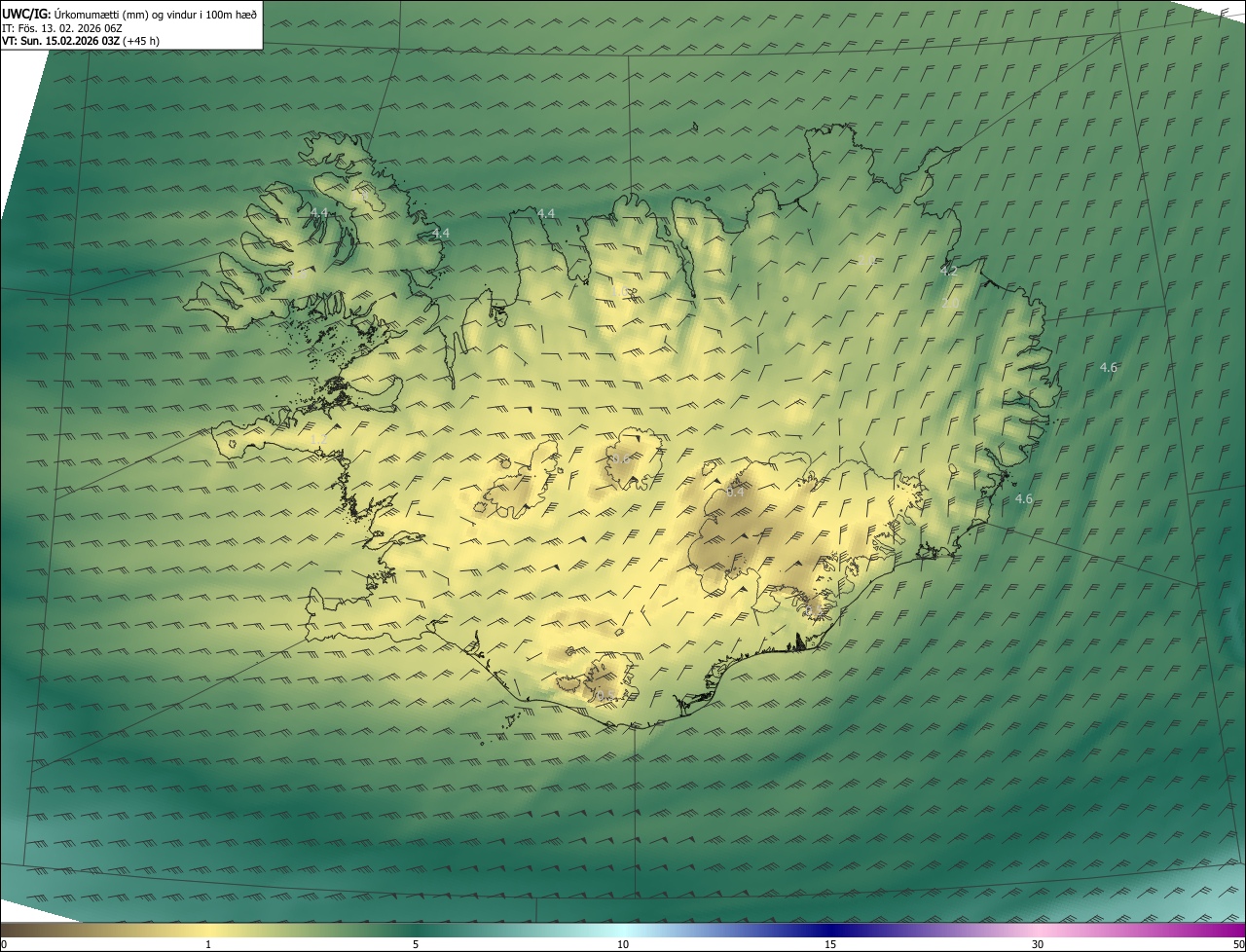Screen dimensions: 1246x952
Task: Click the "(+45 h)" forecast offset text
Action: [142, 41]
